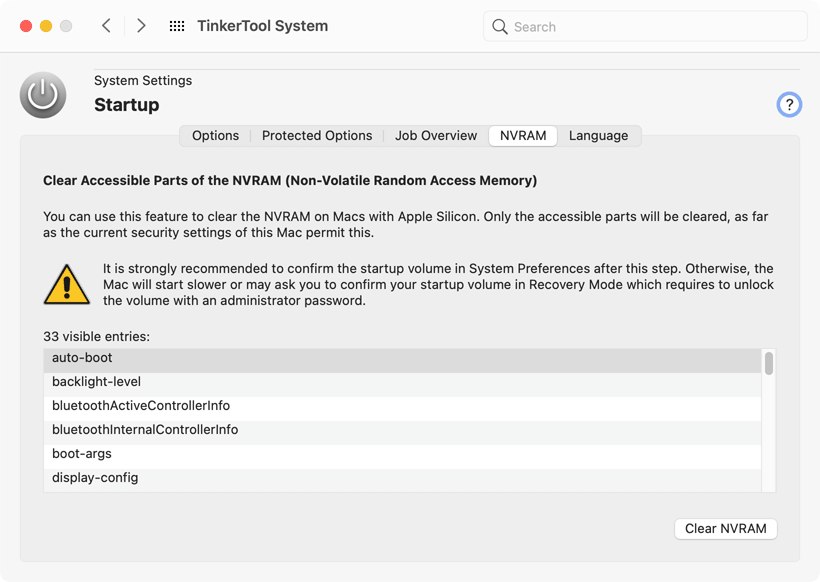This screenshot has width=820, height=582.
Task: Click the Clear Accessible Parts of NVRAM heading
Action: pyautogui.click(x=290, y=181)
